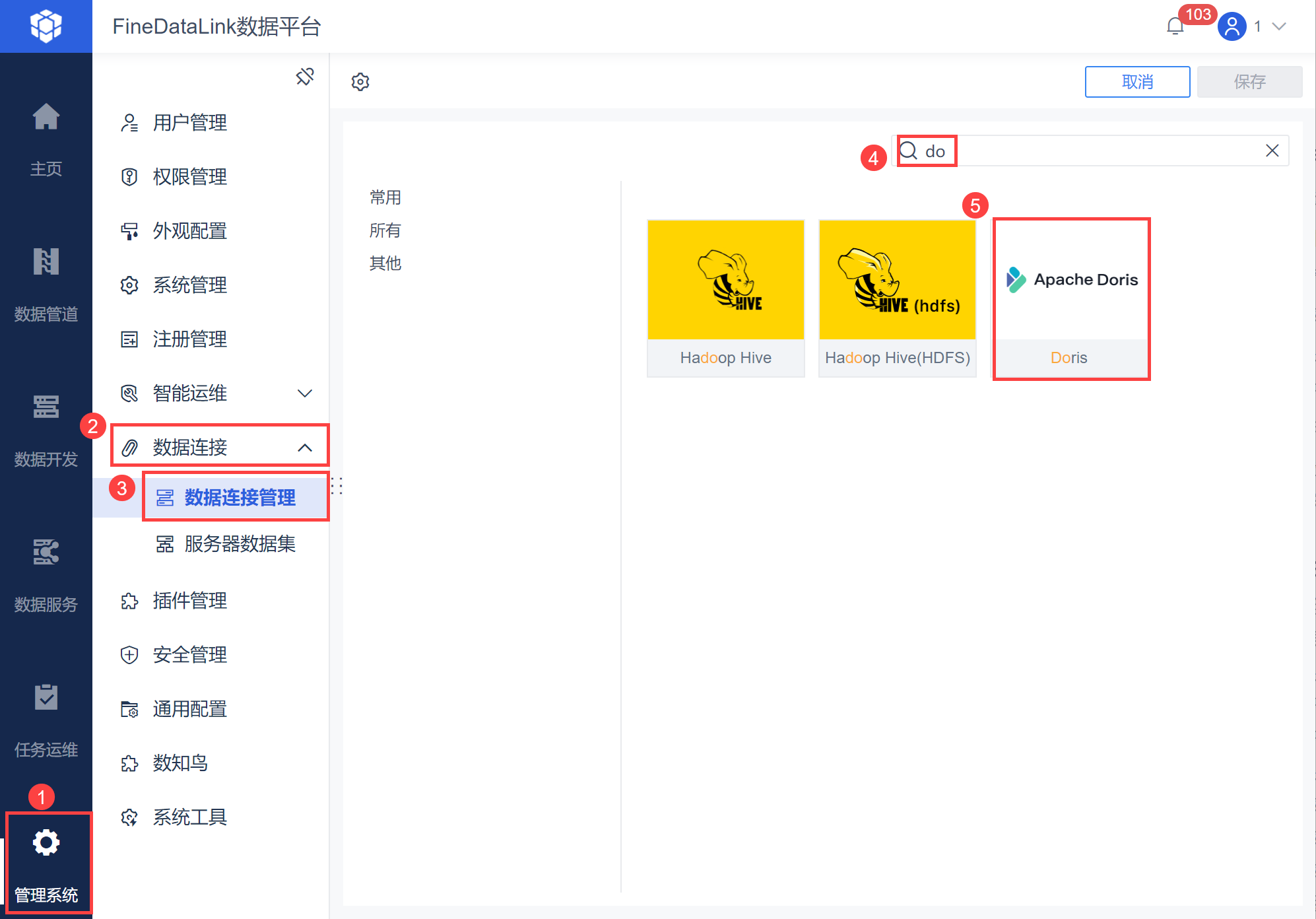This screenshot has width=1316, height=919.
Task: Click the 管理系统 gear icon
Action: [x=46, y=844]
